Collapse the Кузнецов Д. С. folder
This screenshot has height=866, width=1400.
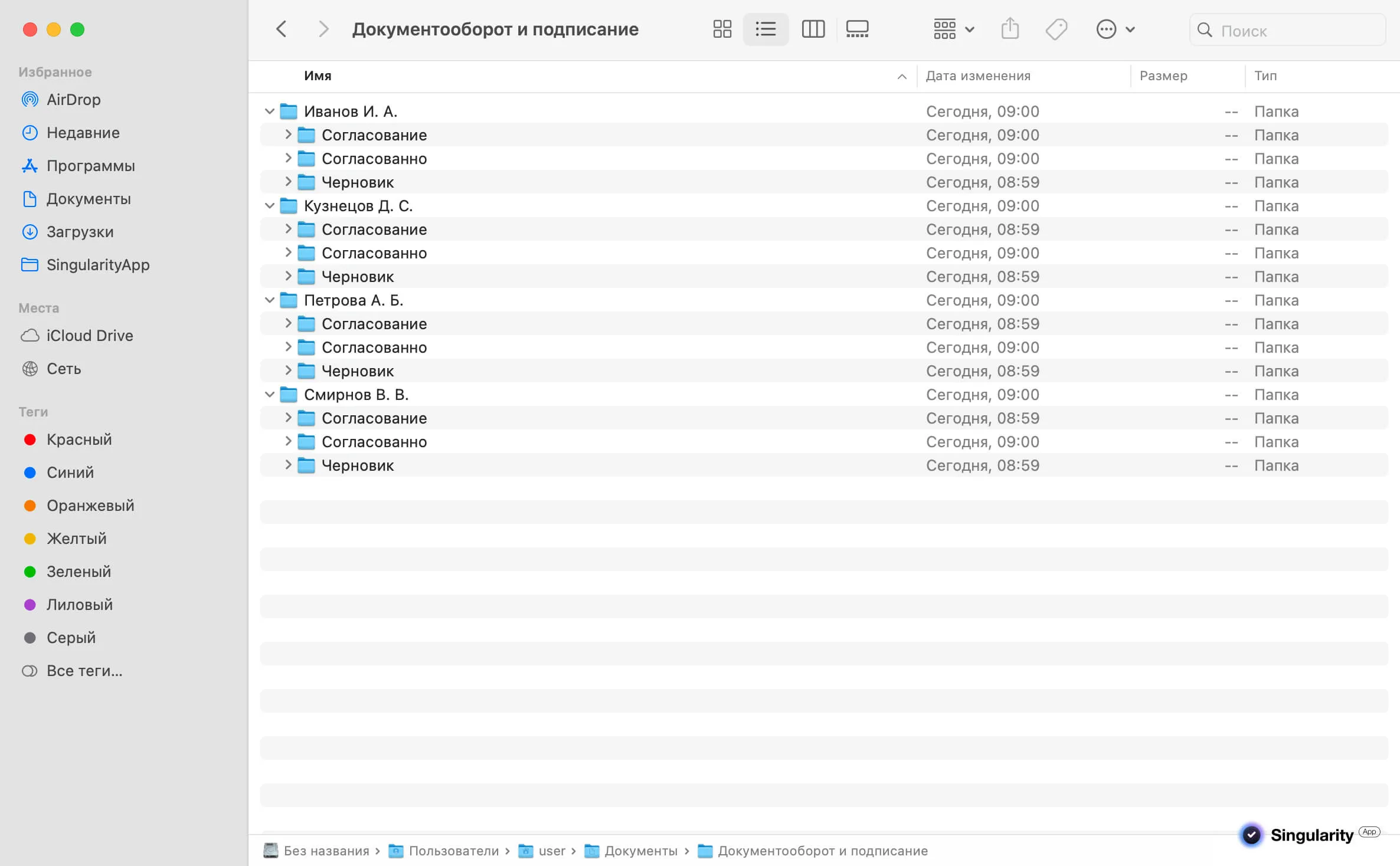click(x=270, y=205)
